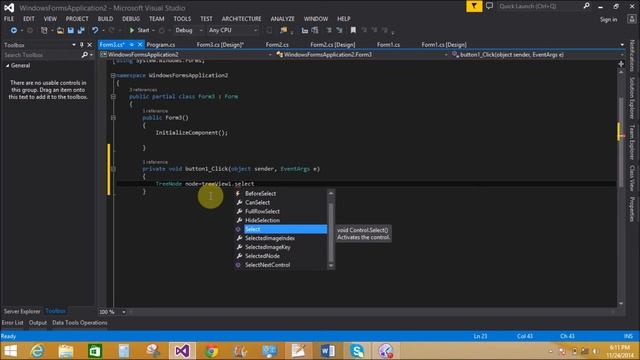Open the WINDOW menu

coord(316,19)
